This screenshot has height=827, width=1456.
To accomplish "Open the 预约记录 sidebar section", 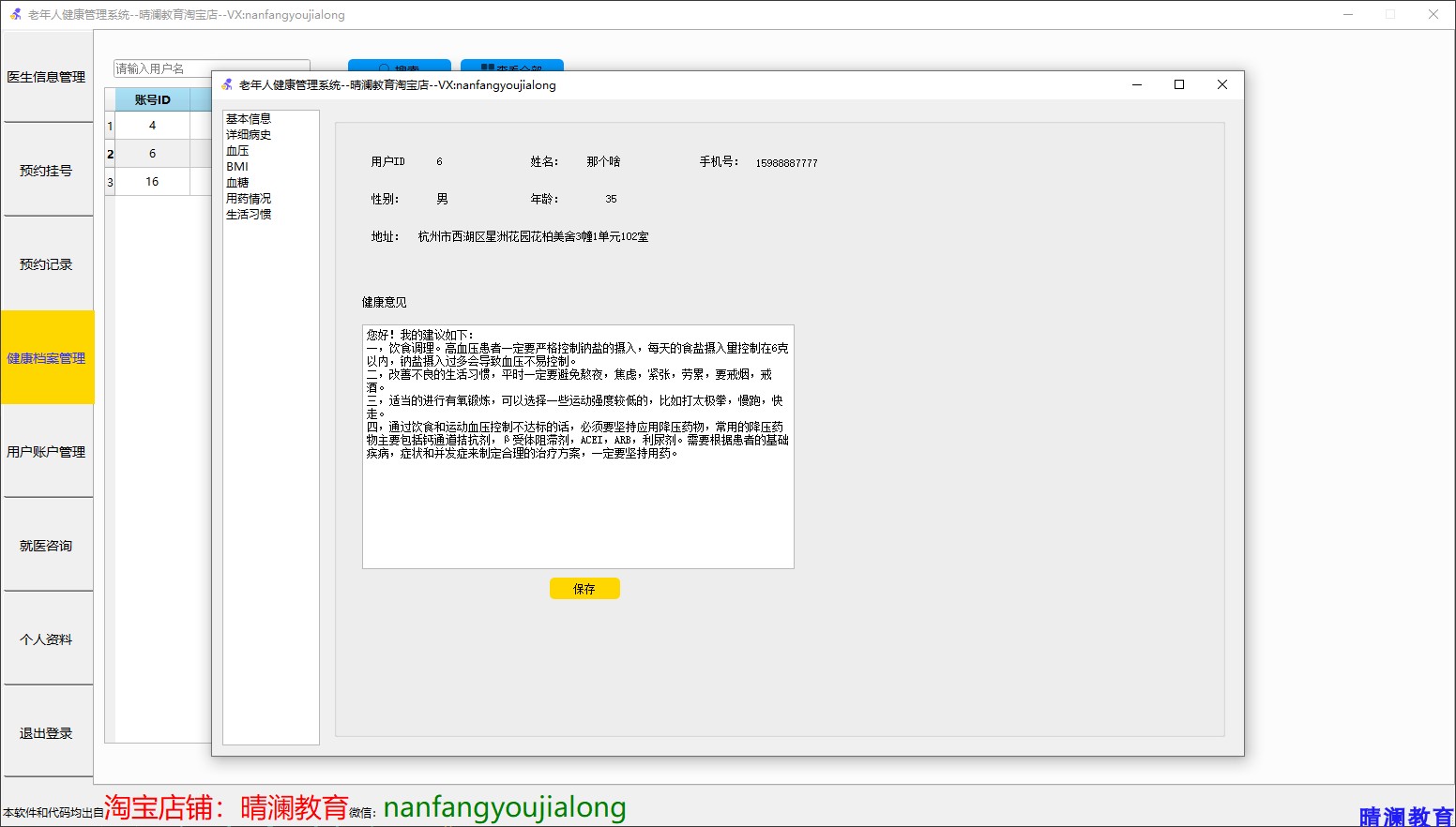I will [46, 264].
